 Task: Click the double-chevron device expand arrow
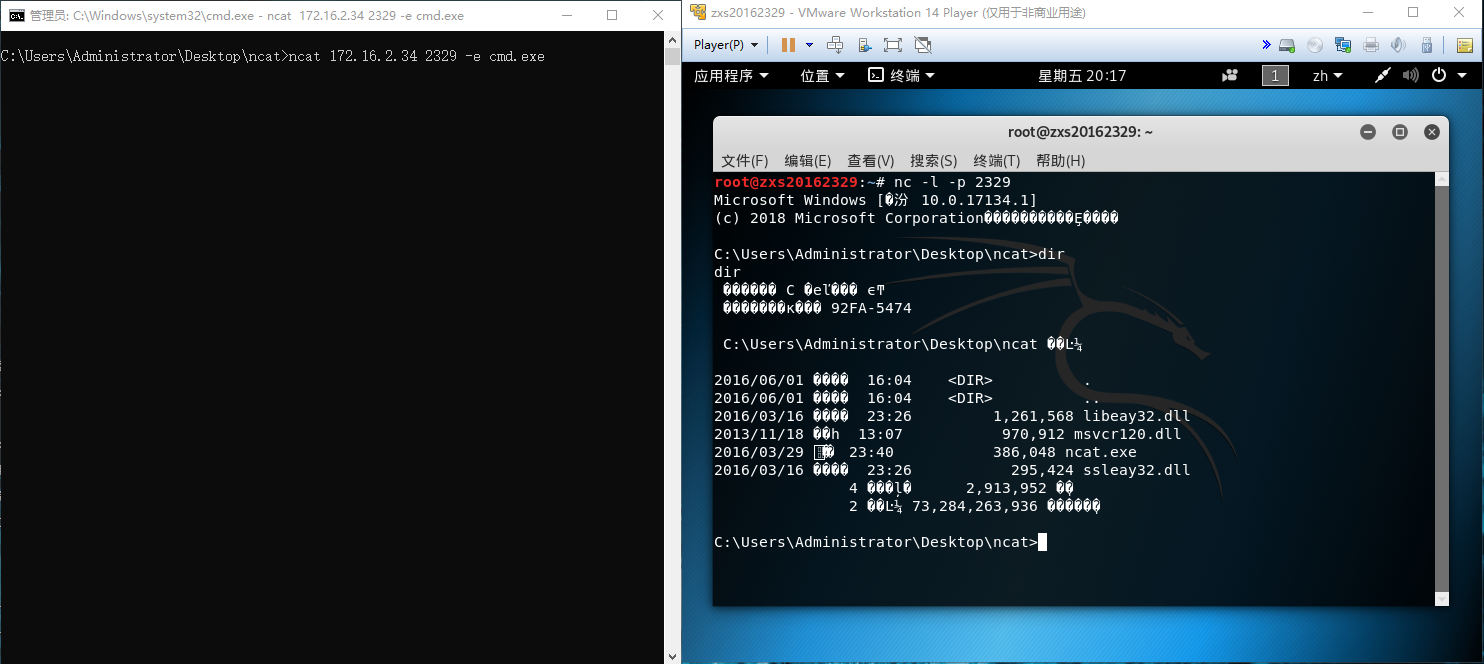(1266, 45)
